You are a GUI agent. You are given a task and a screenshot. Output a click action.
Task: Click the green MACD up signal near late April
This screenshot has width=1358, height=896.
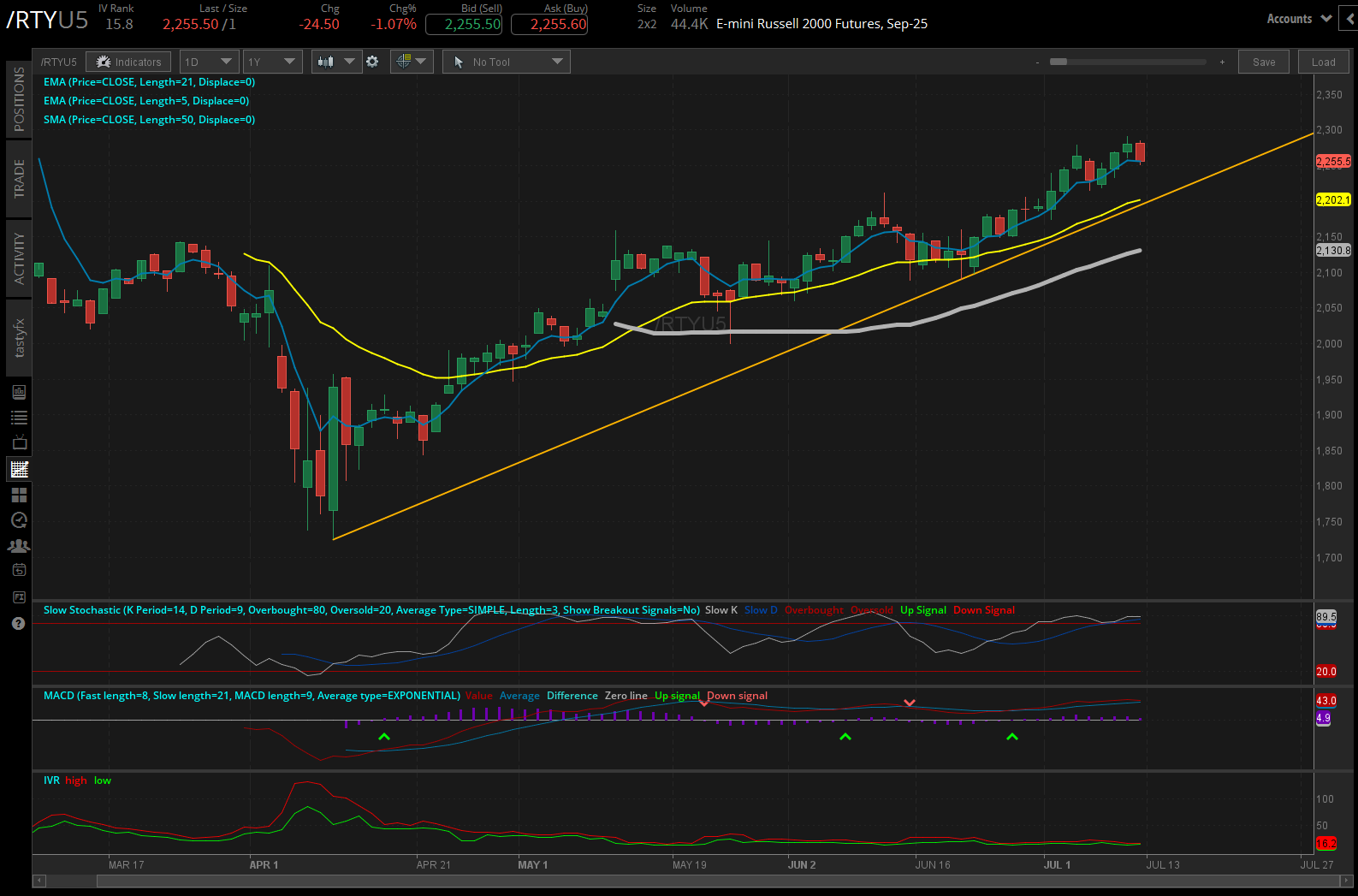384,736
